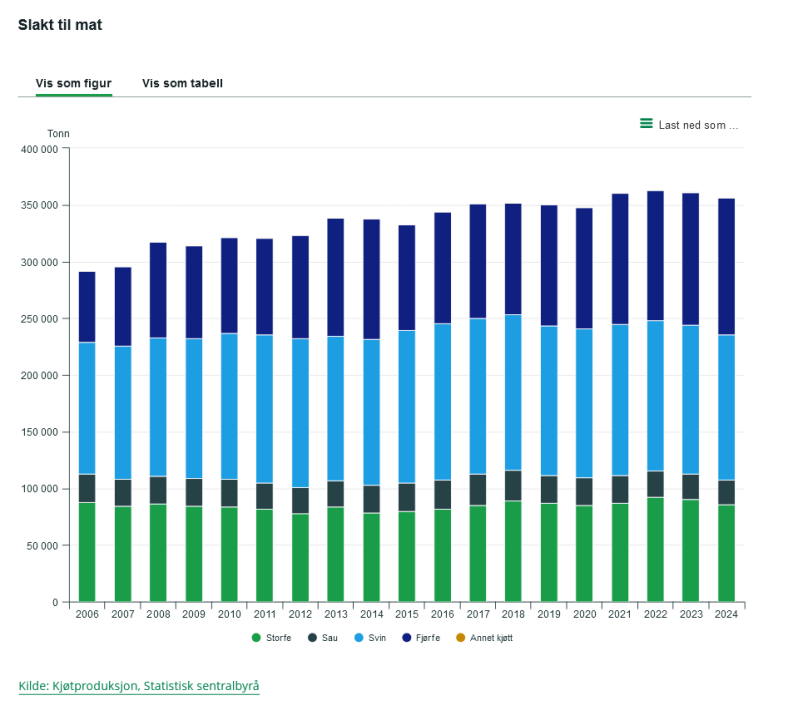Show Annet kjøtt series via legend label

point(491,638)
